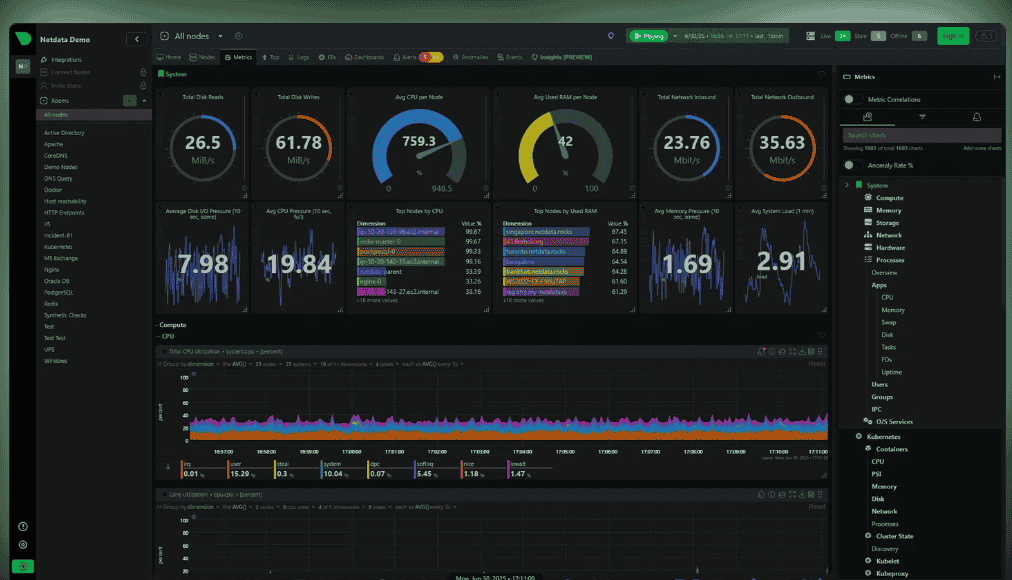Click the Live nodes count badge
The image size is (1012, 580).
click(842, 36)
